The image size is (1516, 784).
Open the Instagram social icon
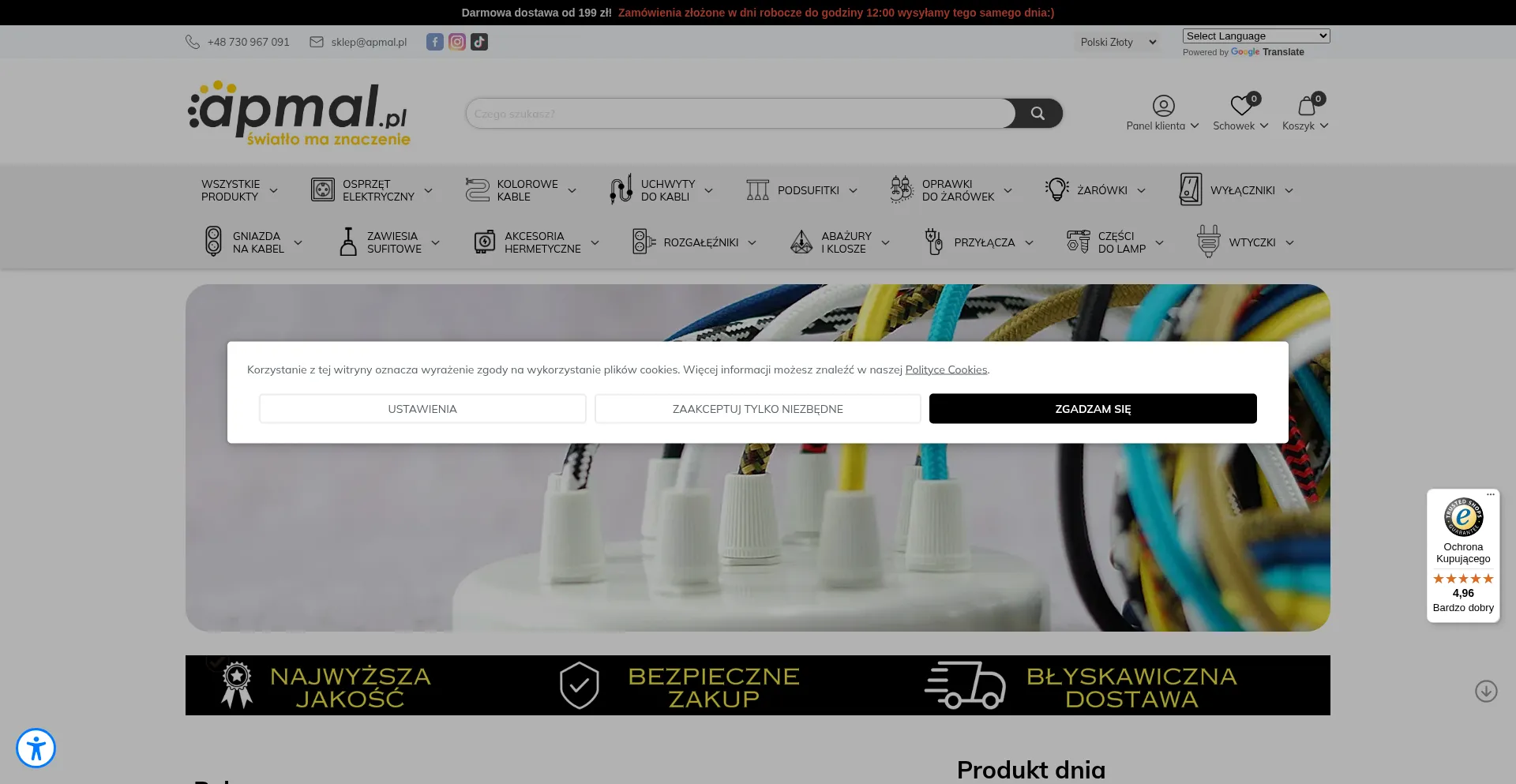[457, 42]
